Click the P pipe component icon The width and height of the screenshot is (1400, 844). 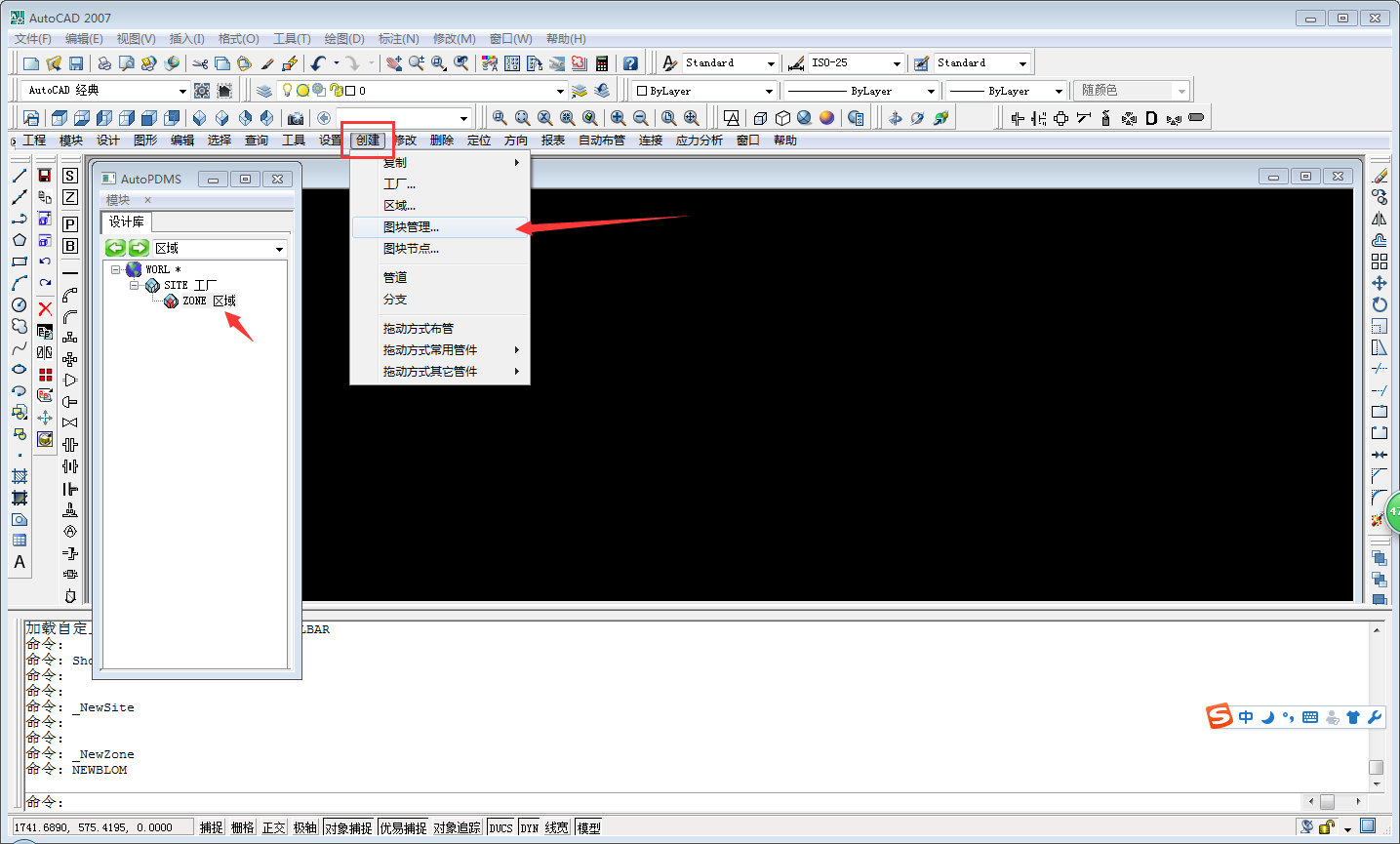tap(70, 224)
